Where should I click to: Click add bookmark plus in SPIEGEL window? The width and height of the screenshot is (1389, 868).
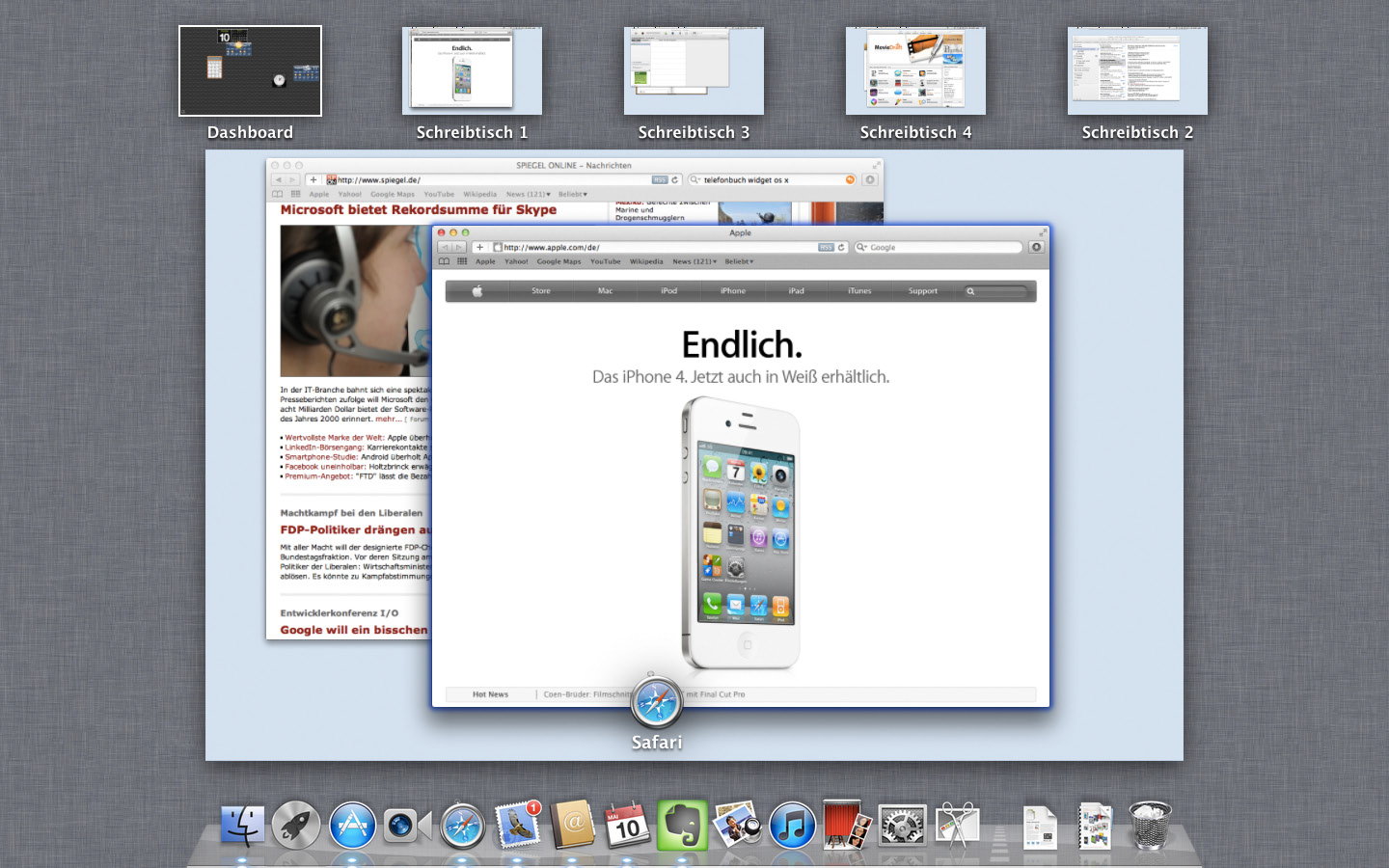click(313, 180)
